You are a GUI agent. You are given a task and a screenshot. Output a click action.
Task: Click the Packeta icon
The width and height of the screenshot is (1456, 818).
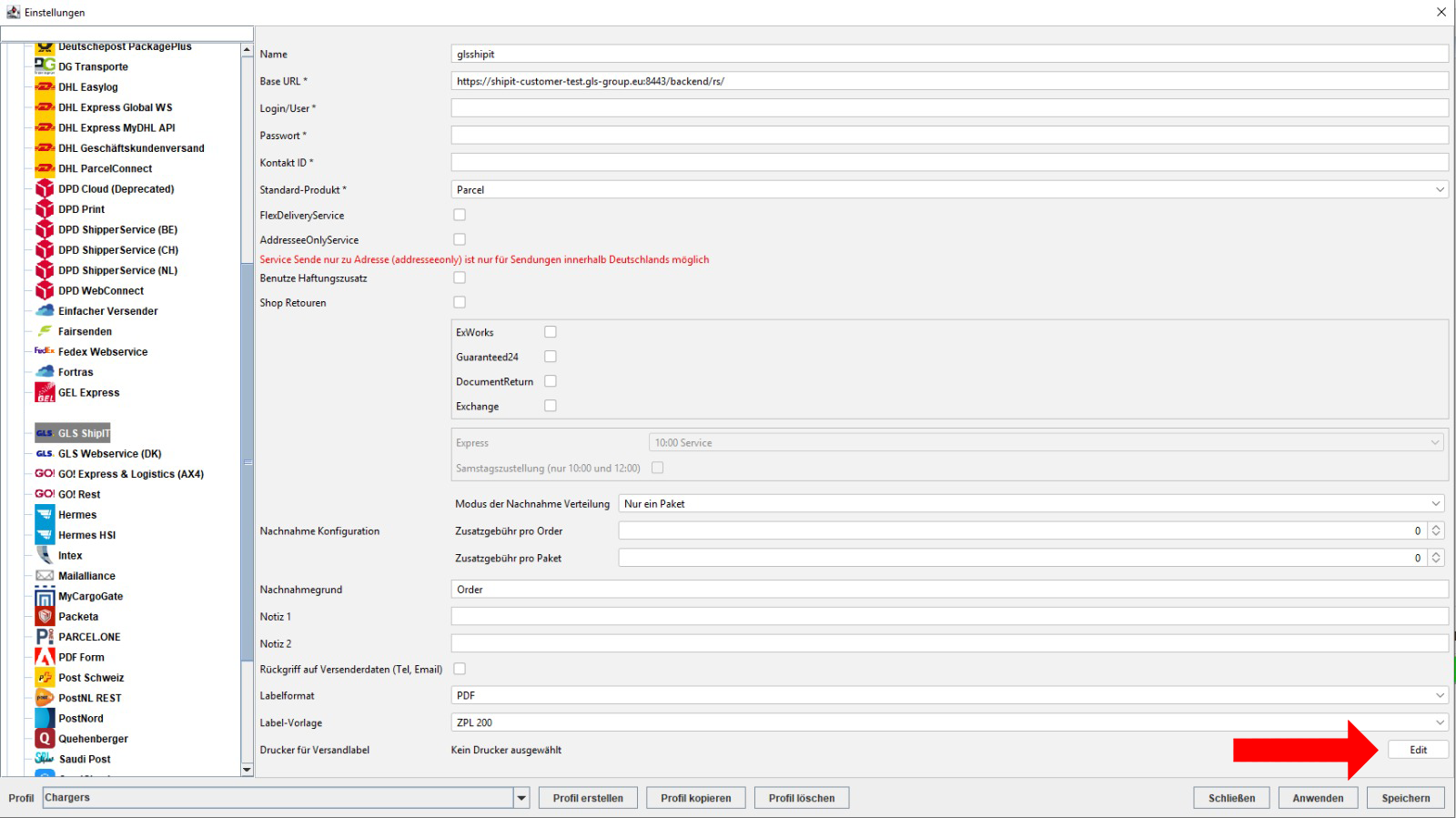(x=45, y=617)
